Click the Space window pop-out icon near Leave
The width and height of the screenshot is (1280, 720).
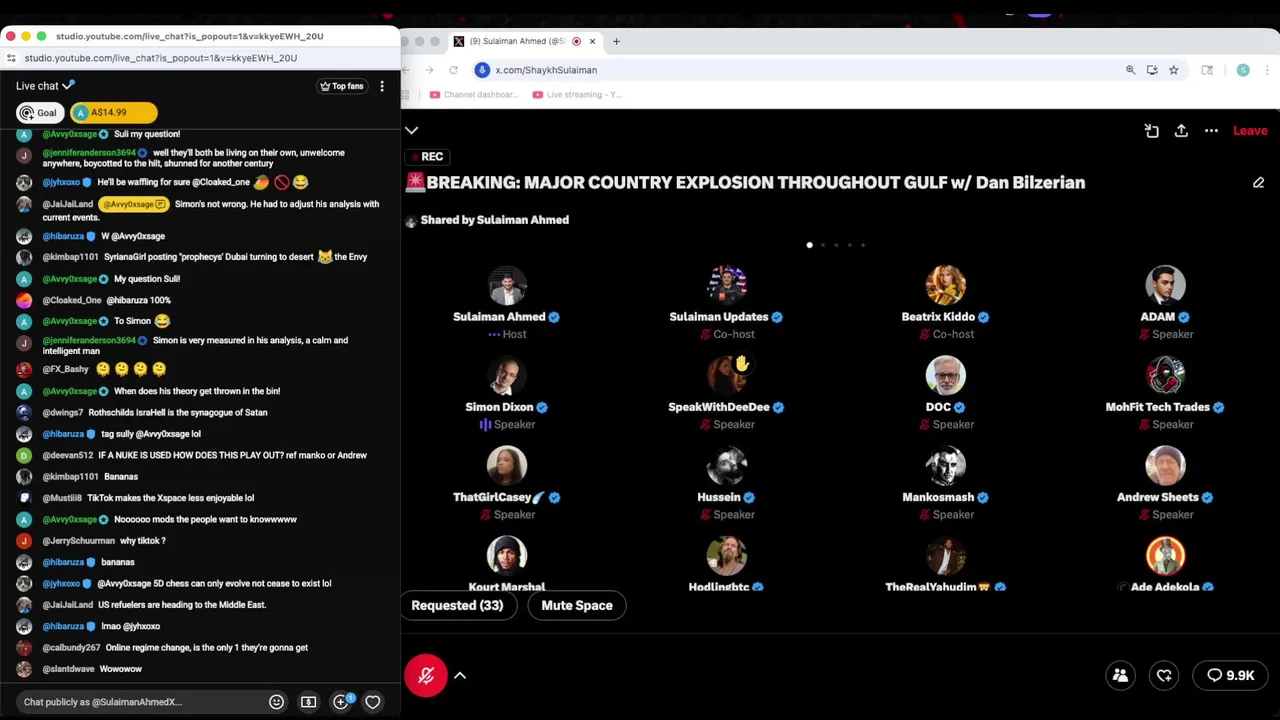(x=1151, y=131)
